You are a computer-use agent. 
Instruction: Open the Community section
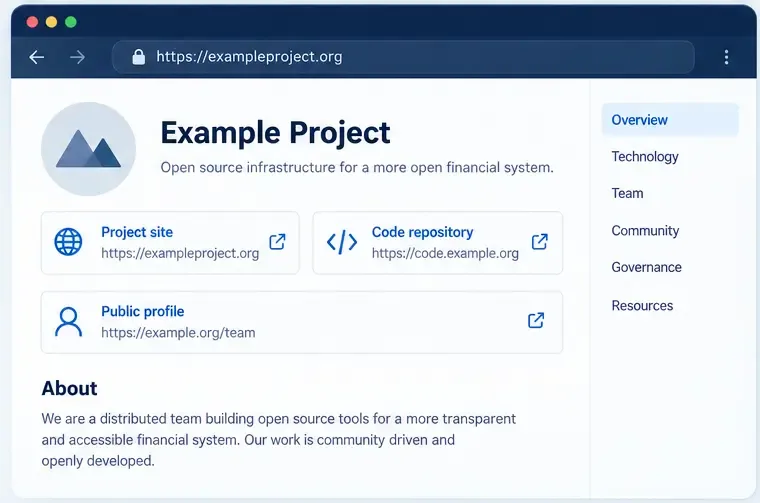(645, 231)
